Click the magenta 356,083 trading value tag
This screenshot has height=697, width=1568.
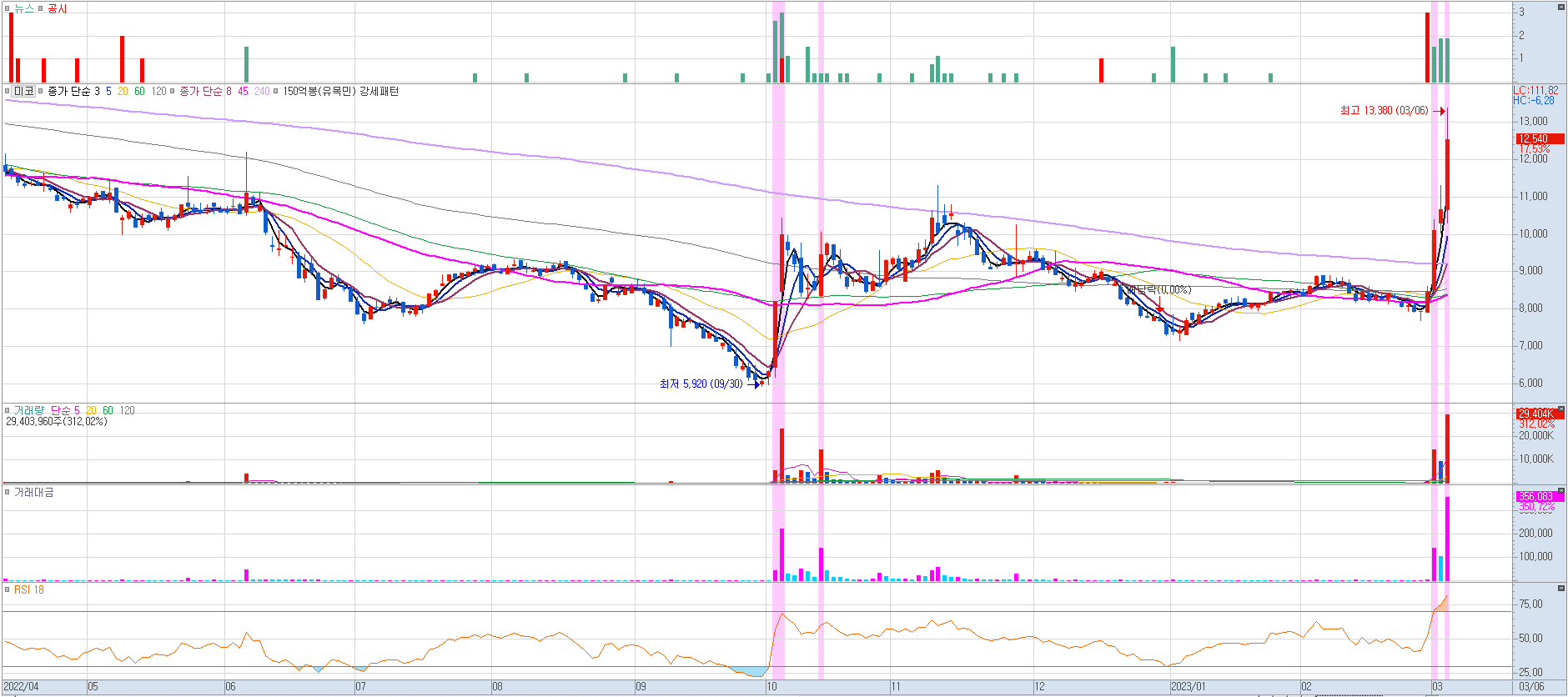[1539, 496]
